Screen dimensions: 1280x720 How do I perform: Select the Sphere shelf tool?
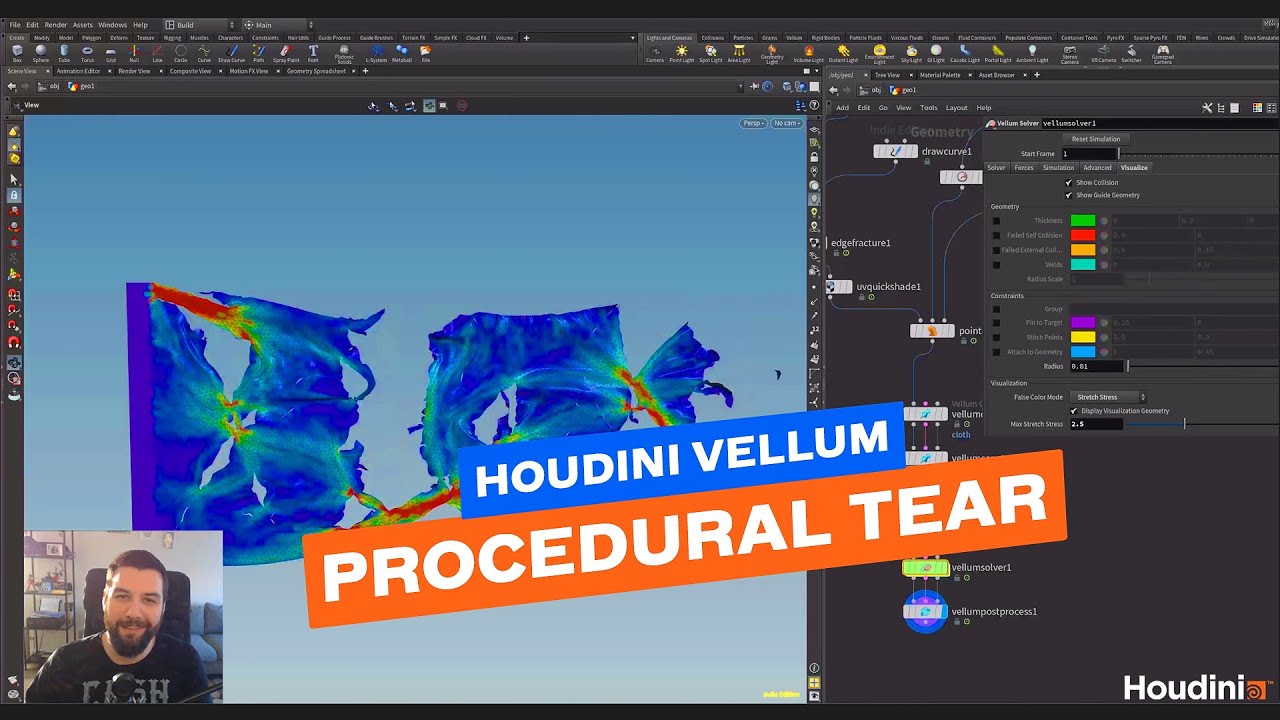click(x=41, y=52)
